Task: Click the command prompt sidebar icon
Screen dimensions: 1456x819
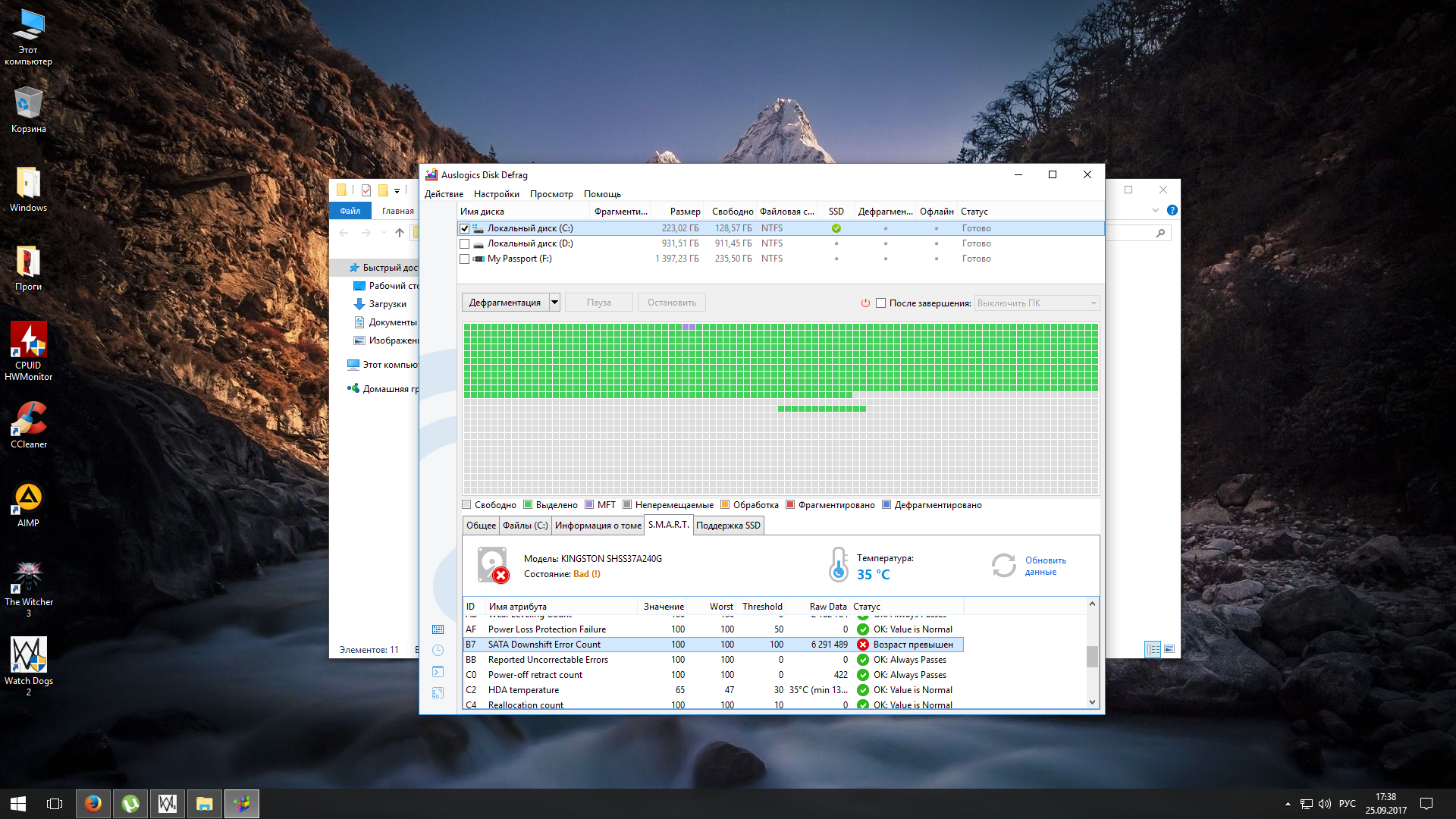Action: (x=438, y=672)
